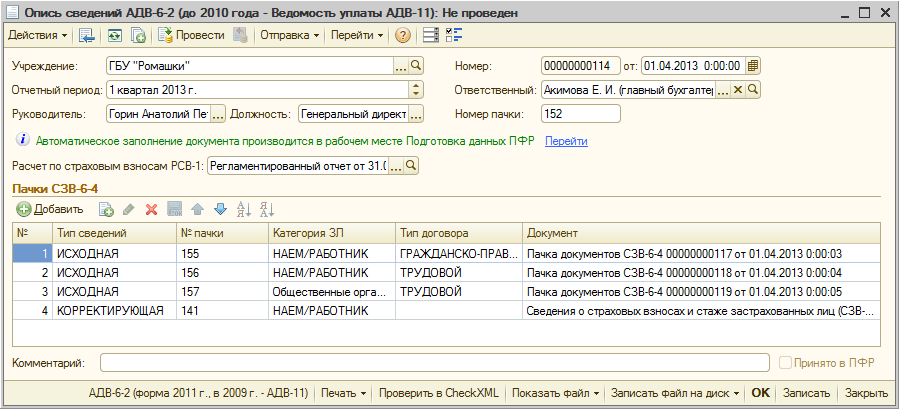
Task: Sort table descending Я-А
Action: (266, 209)
